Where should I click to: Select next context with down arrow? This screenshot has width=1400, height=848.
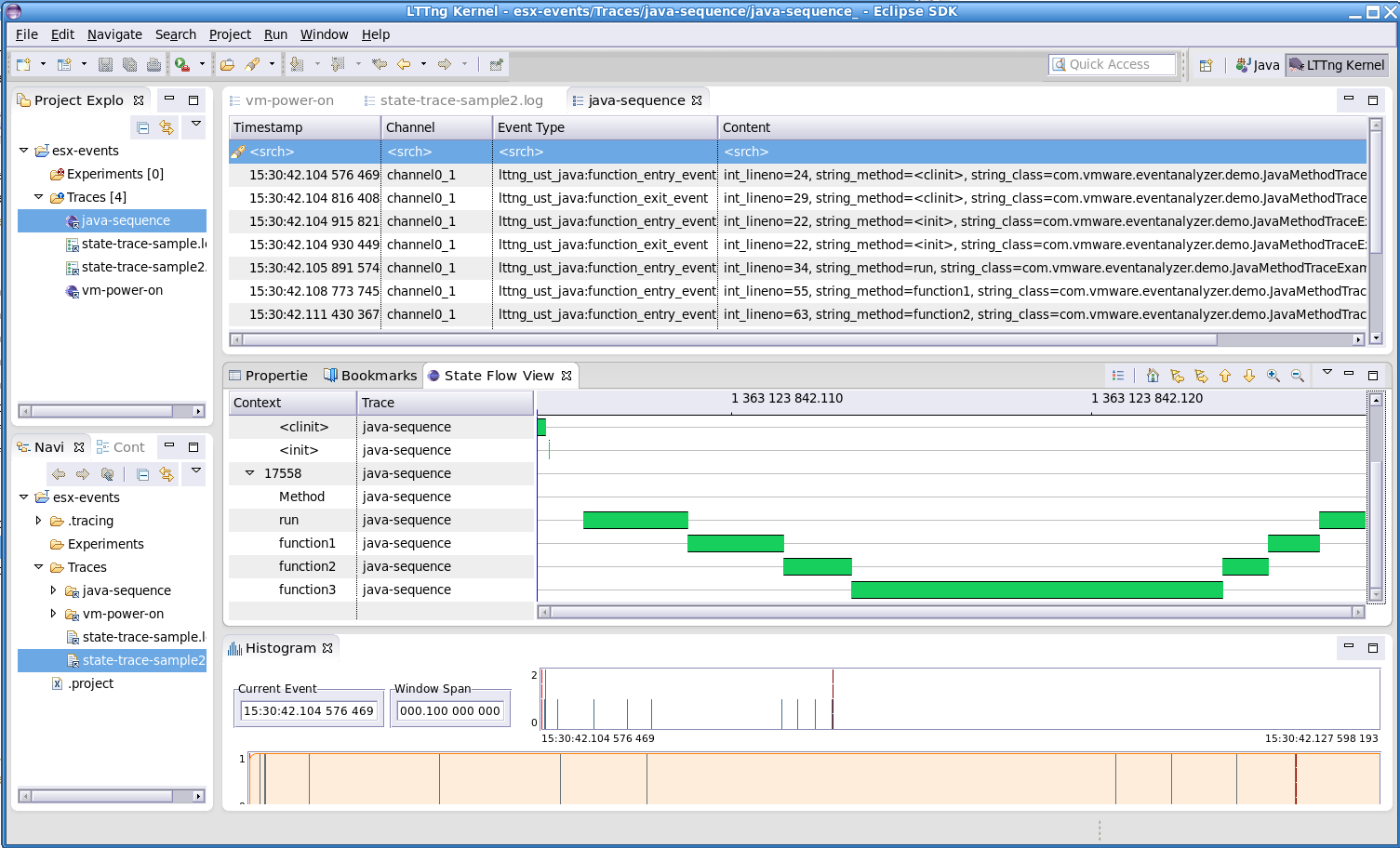click(1249, 376)
